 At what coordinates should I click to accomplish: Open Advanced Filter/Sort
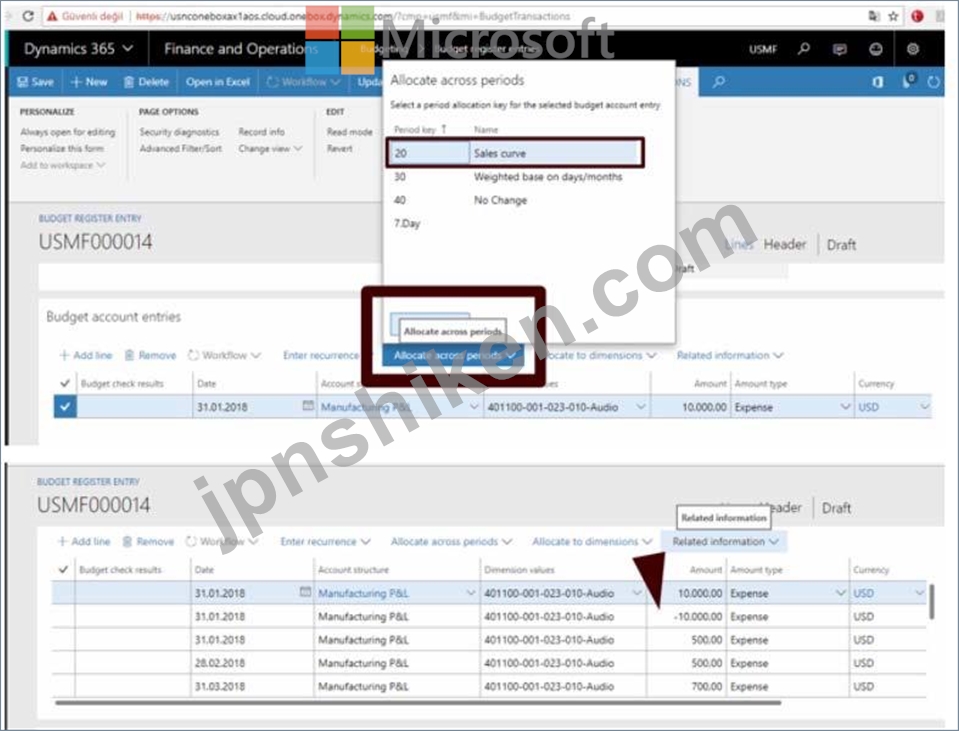tap(180, 149)
